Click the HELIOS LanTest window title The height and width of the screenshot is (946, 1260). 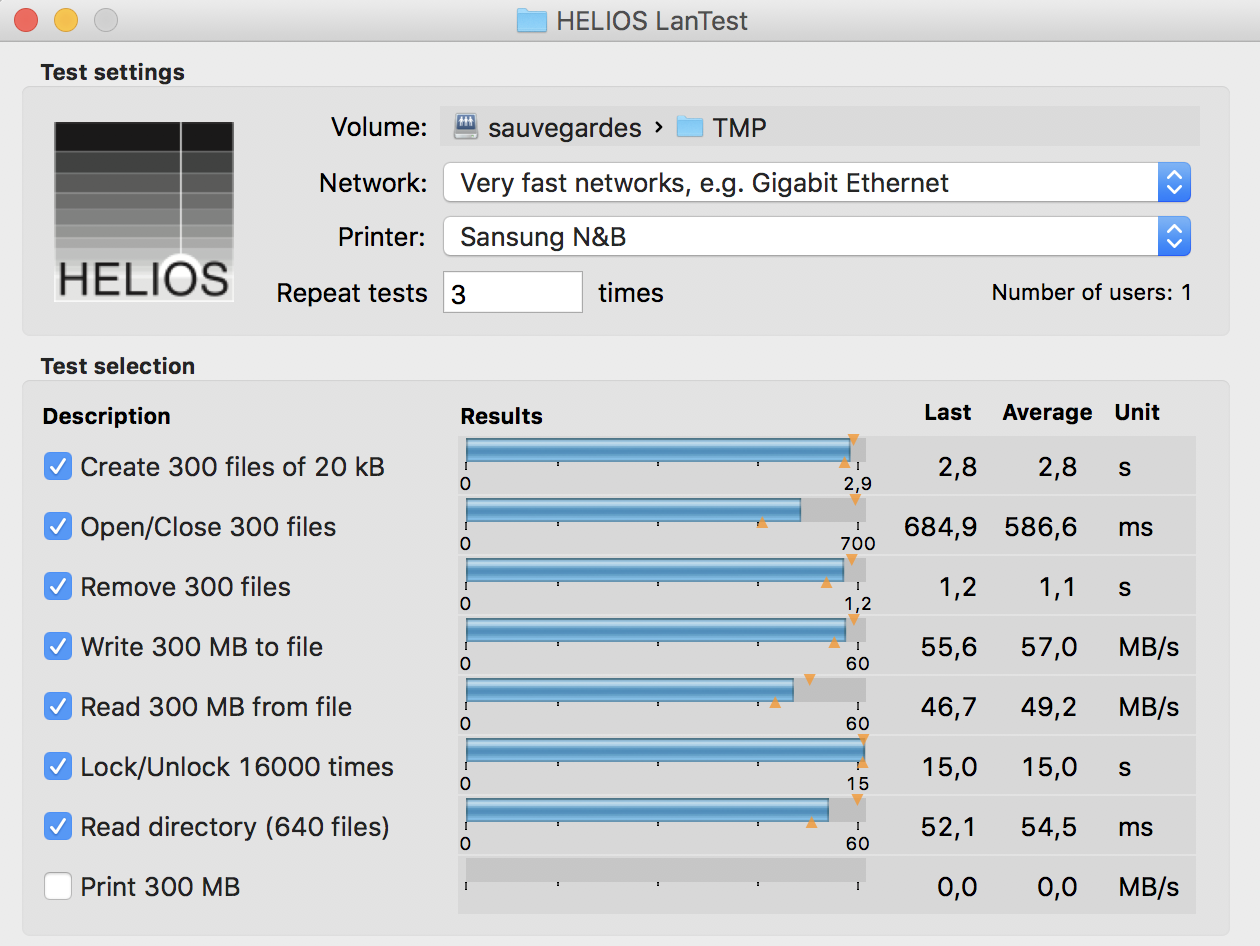click(x=654, y=21)
